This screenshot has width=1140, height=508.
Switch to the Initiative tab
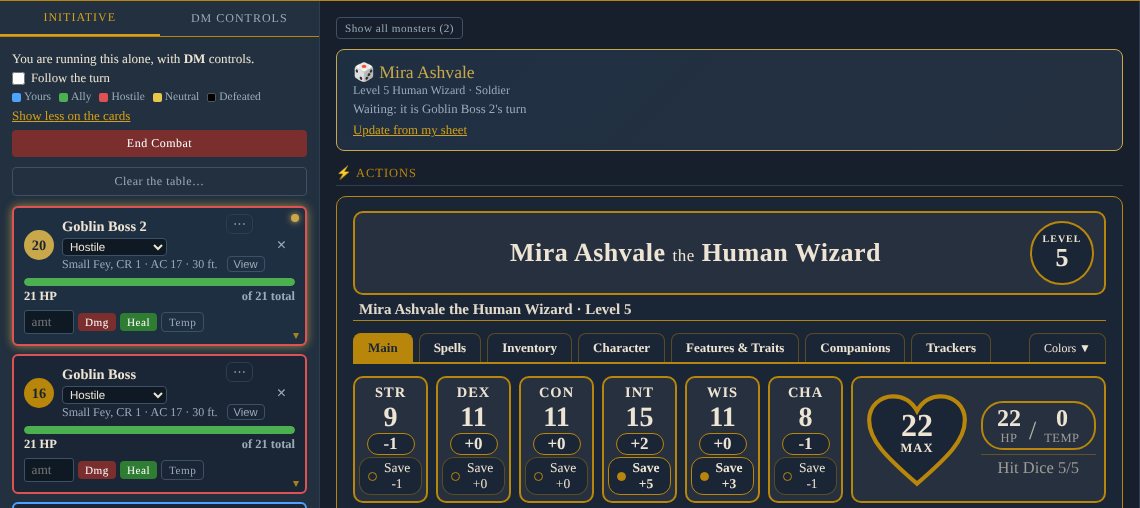click(79, 17)
